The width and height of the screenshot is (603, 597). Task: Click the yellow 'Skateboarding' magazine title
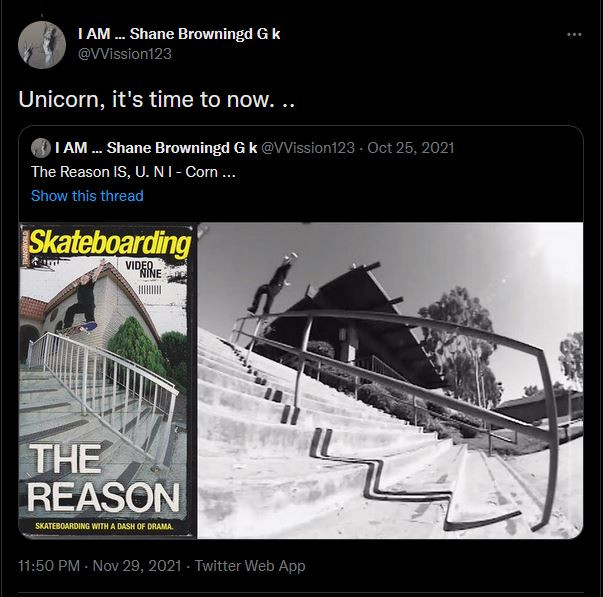coord(110,243)
